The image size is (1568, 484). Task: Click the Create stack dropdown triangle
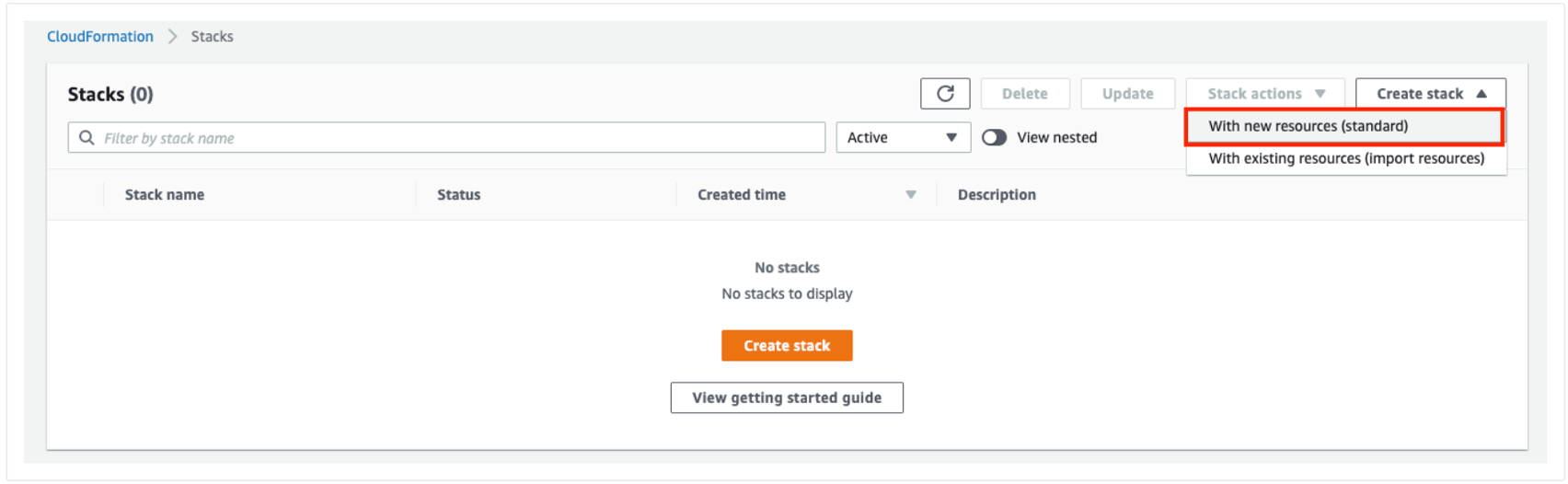1482,94
